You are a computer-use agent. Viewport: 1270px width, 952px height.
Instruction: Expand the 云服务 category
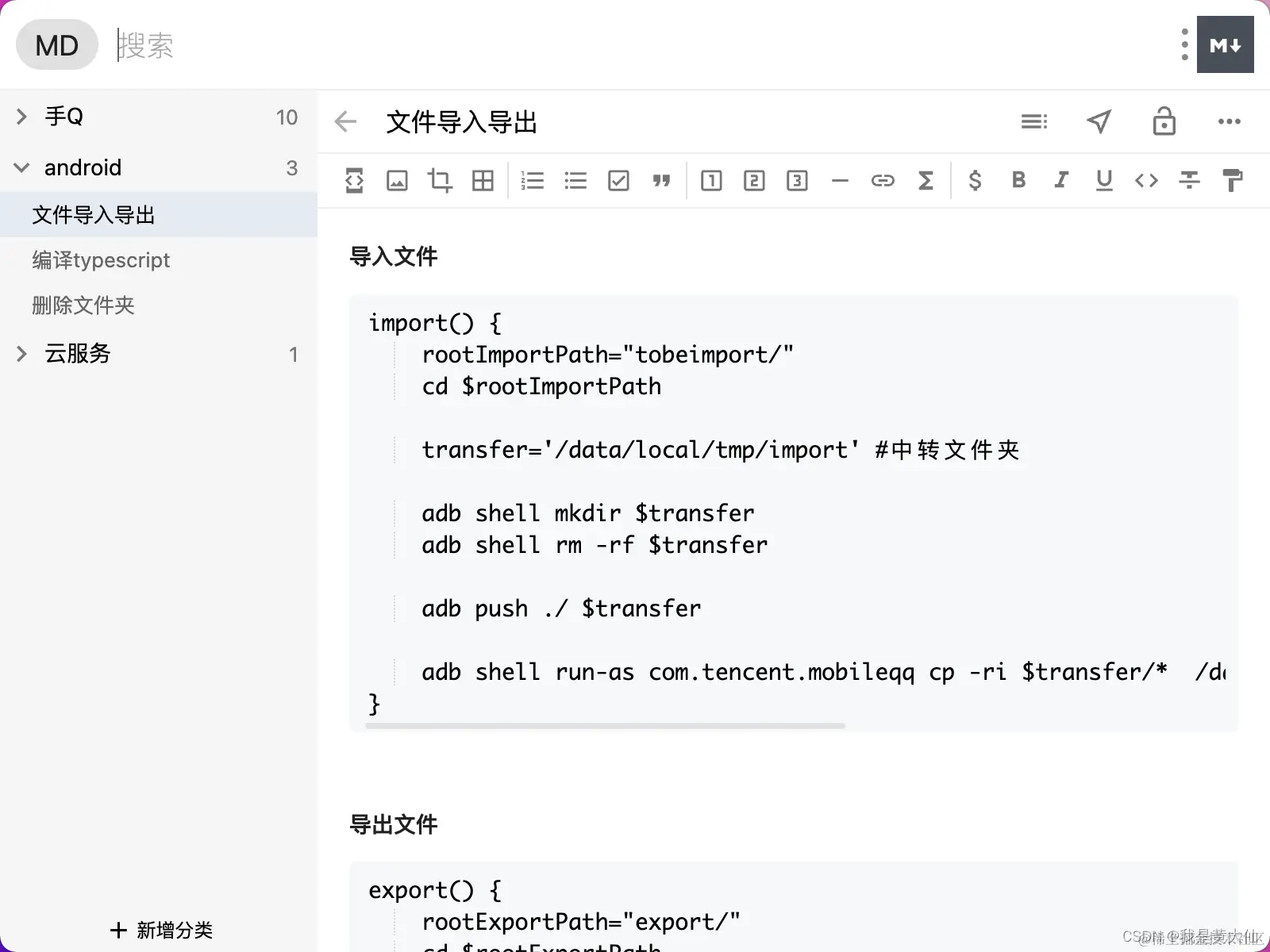(x=21, y=354)
